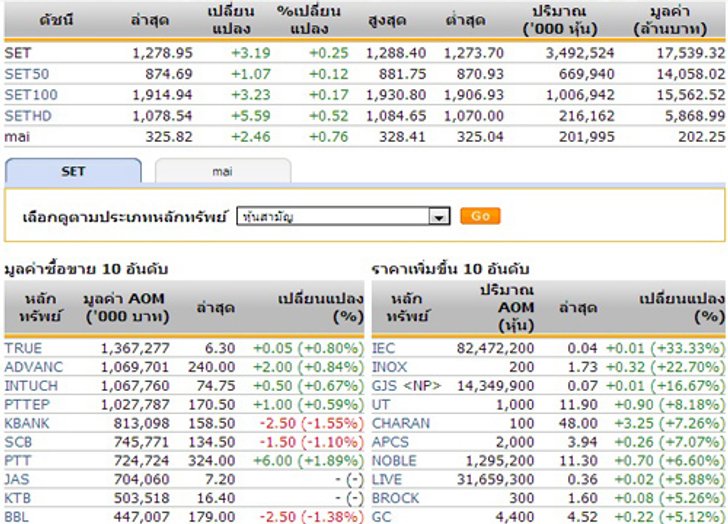Click SET high value 1,288.40

[396, 53]
